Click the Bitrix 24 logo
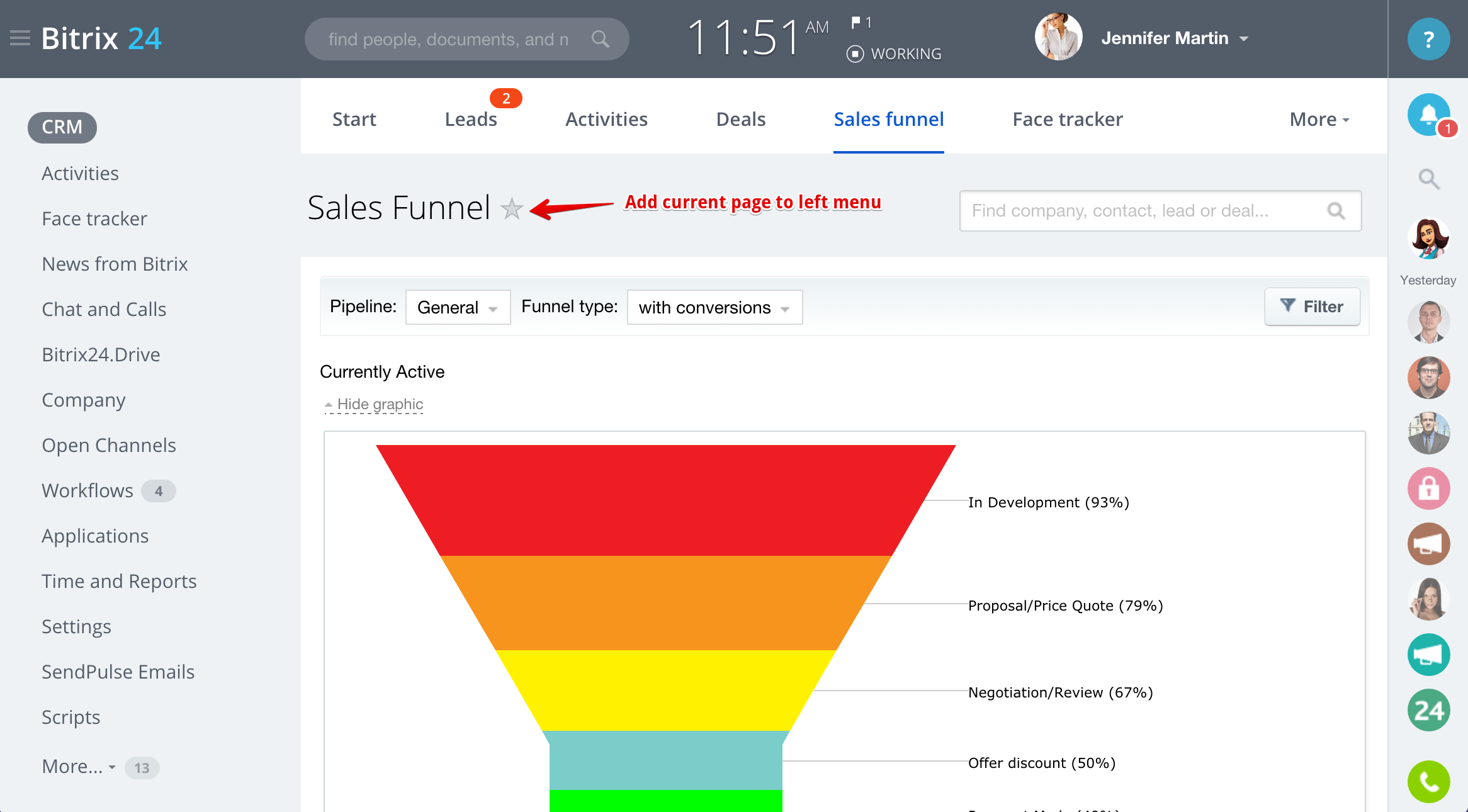The image size is (1468, 812). [101, 38]
